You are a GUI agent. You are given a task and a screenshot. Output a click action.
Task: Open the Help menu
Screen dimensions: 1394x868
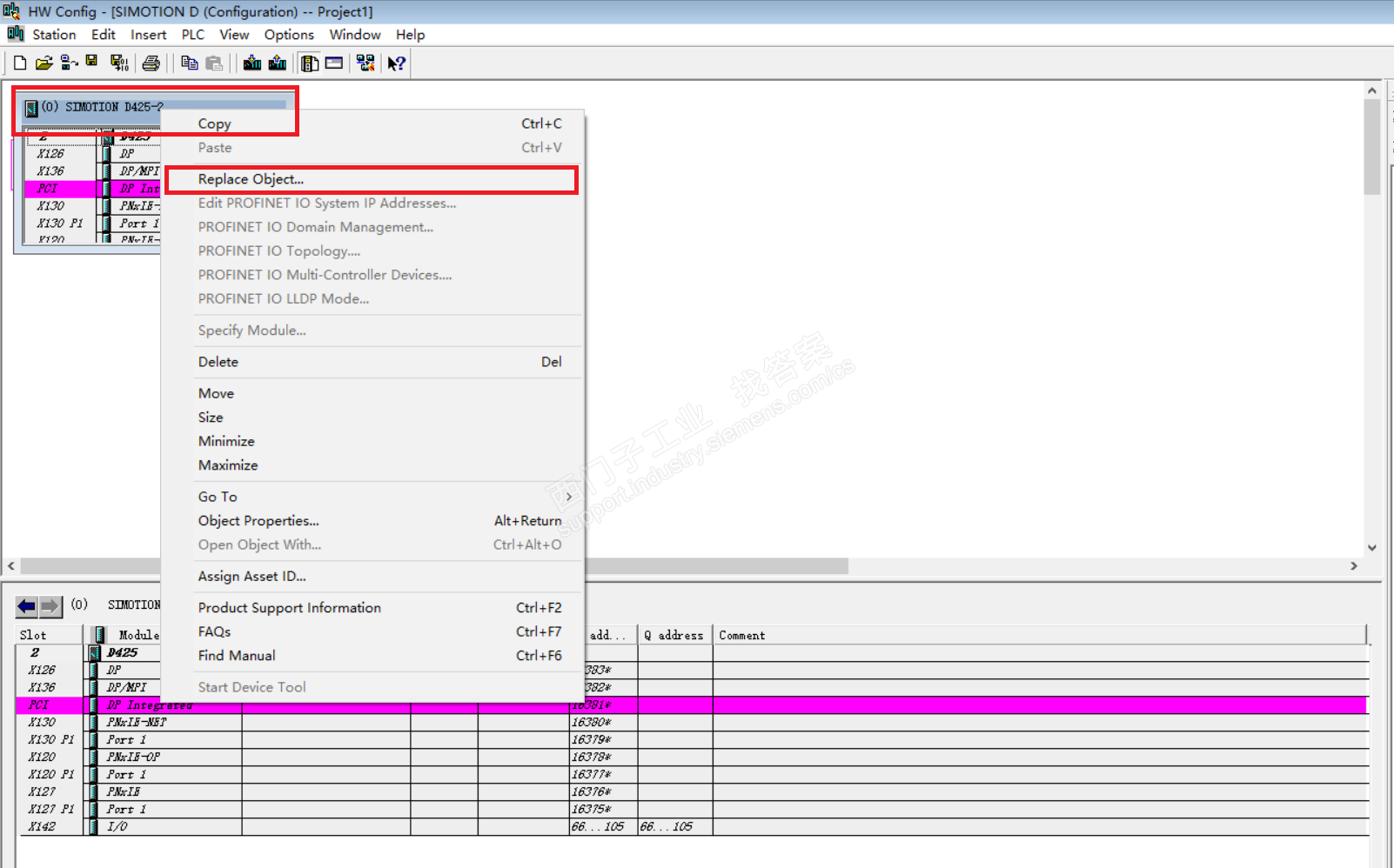(411, 35)
